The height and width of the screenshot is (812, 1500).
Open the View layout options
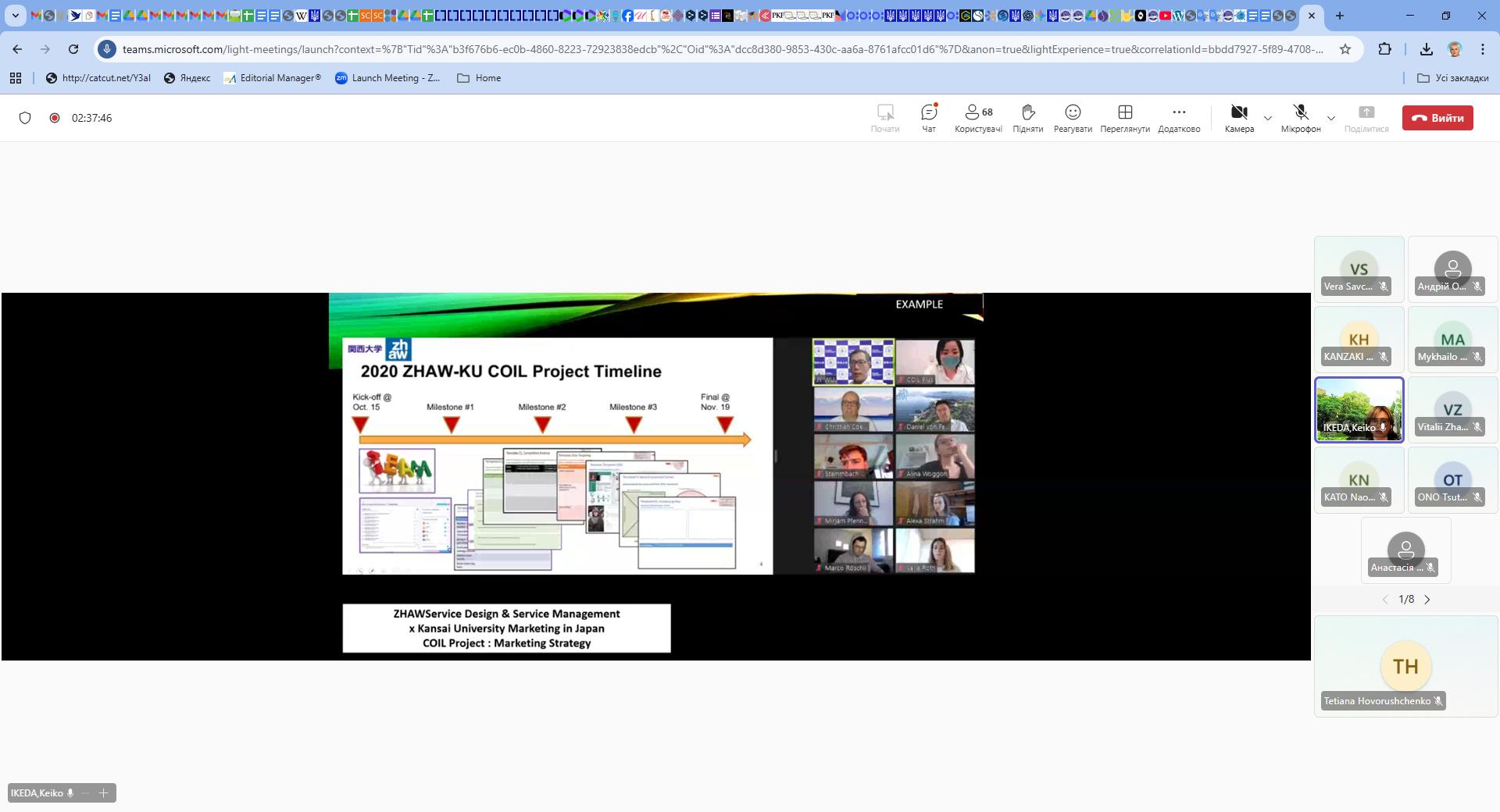(x=1124, y=118)
